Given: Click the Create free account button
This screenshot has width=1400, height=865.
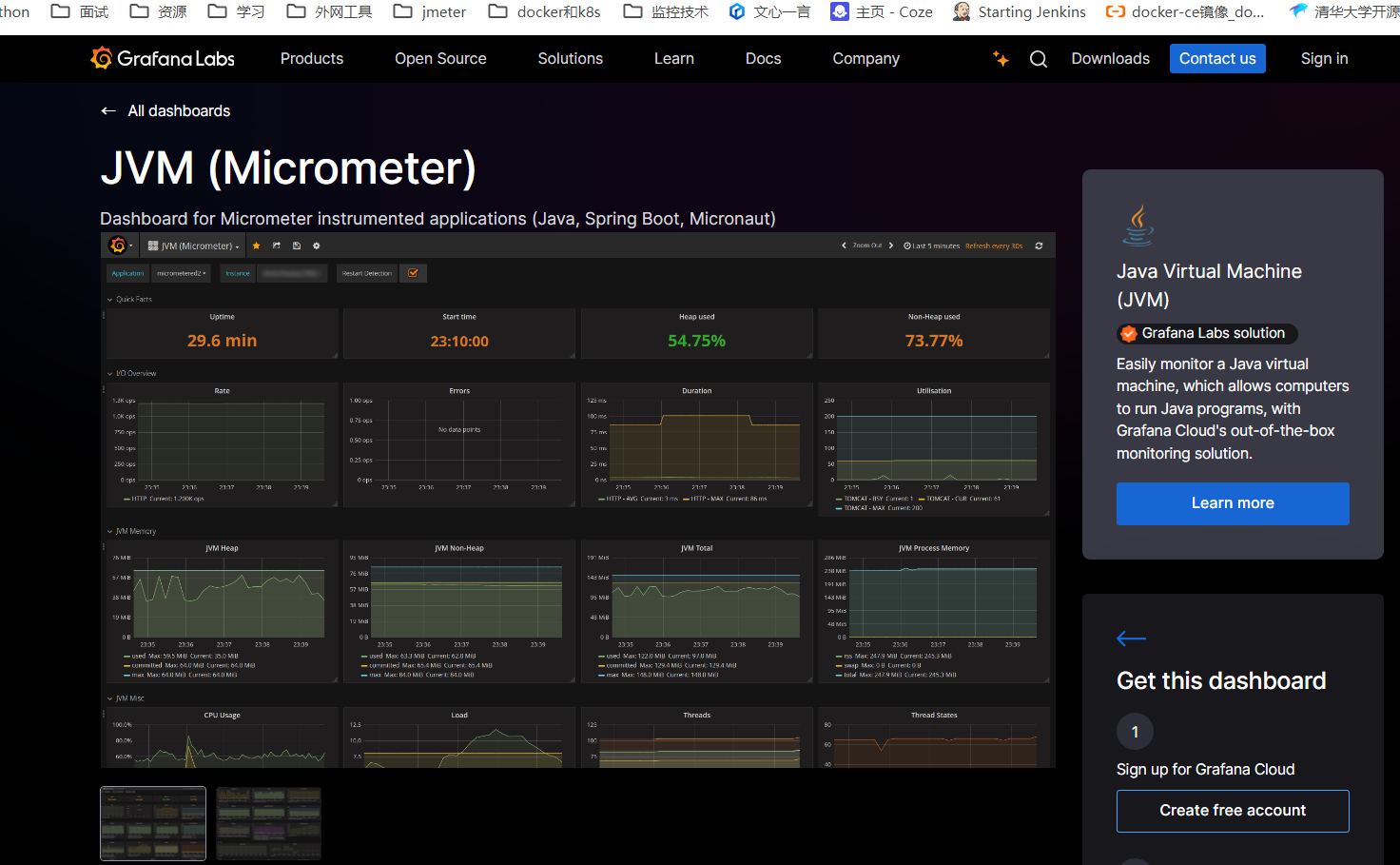Looking at the screenshot, I should tap(1233, 811).
